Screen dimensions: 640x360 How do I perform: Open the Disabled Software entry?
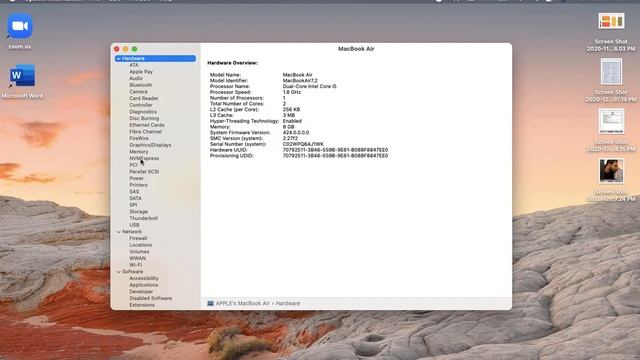151,298
